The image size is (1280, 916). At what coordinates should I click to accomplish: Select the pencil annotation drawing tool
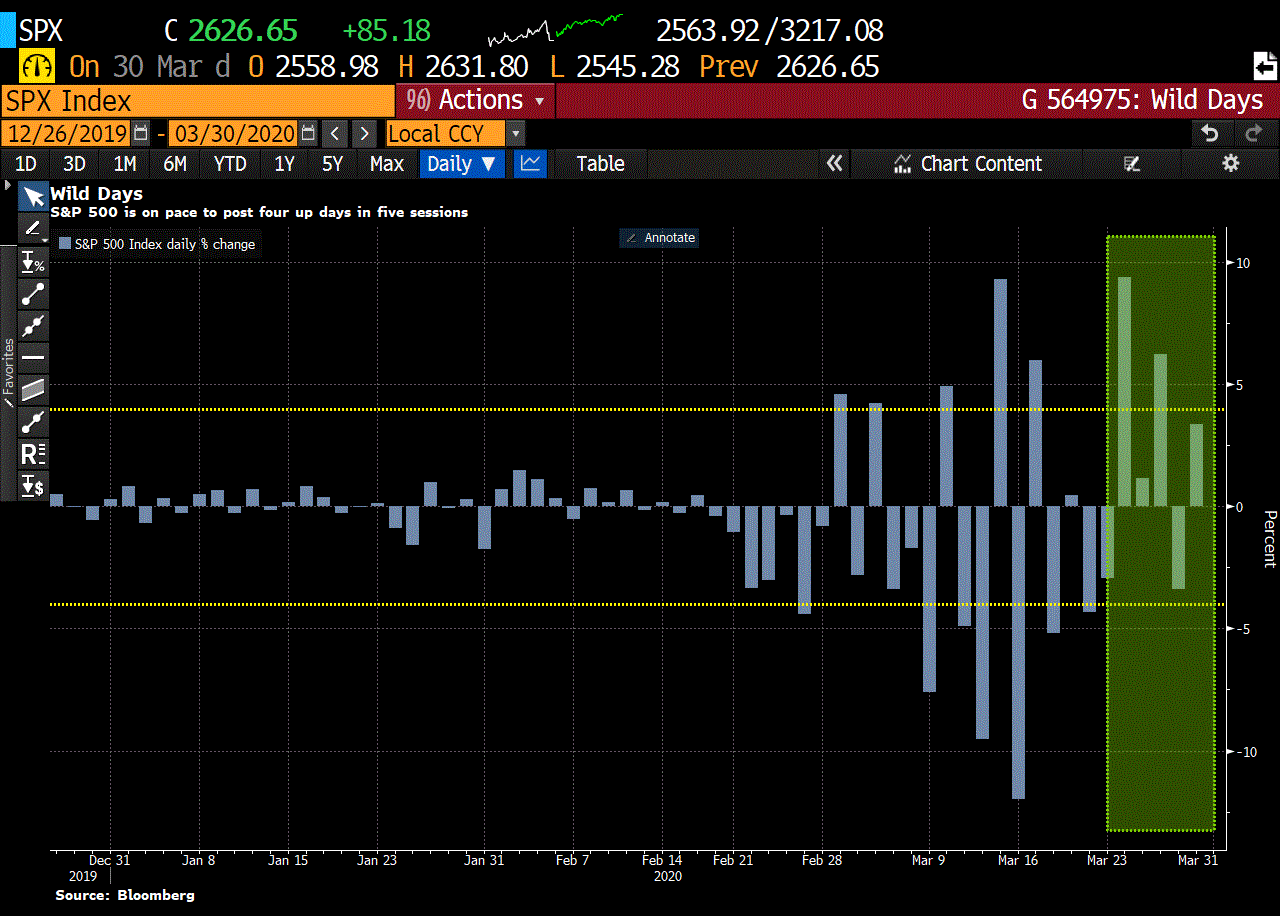(x=33, y=228)
